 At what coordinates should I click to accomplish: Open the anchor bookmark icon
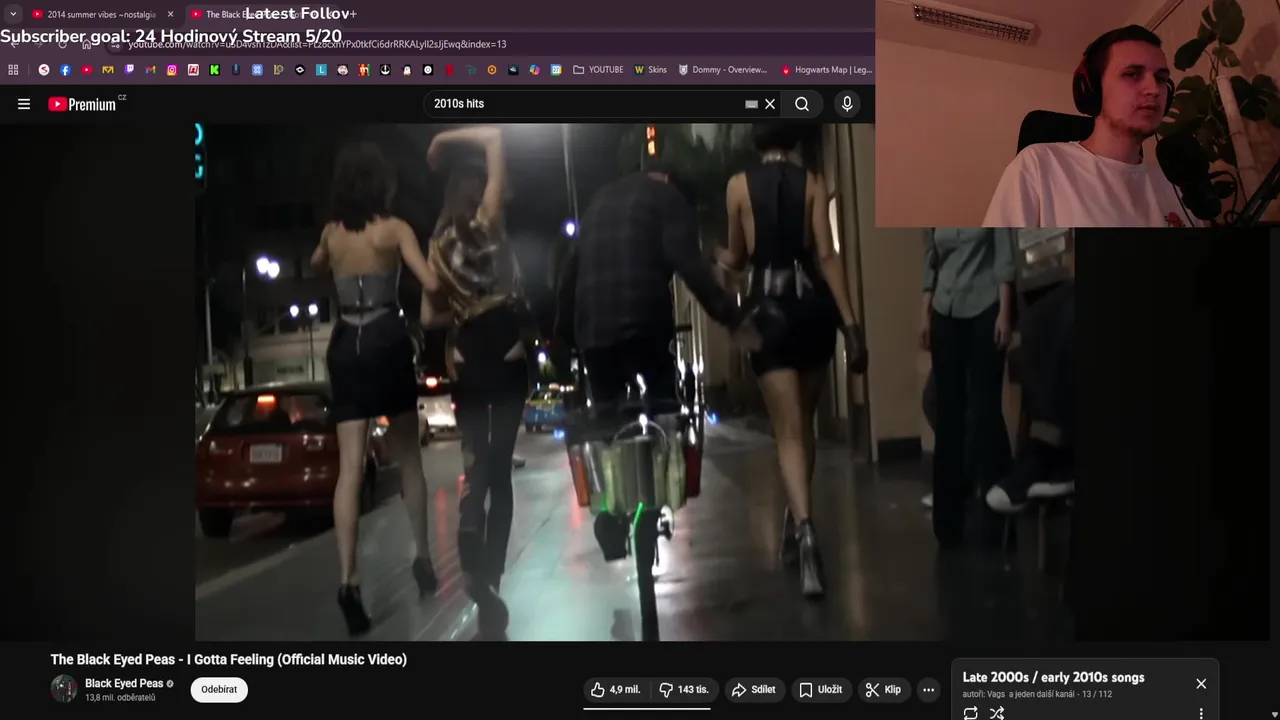(385, 70)
